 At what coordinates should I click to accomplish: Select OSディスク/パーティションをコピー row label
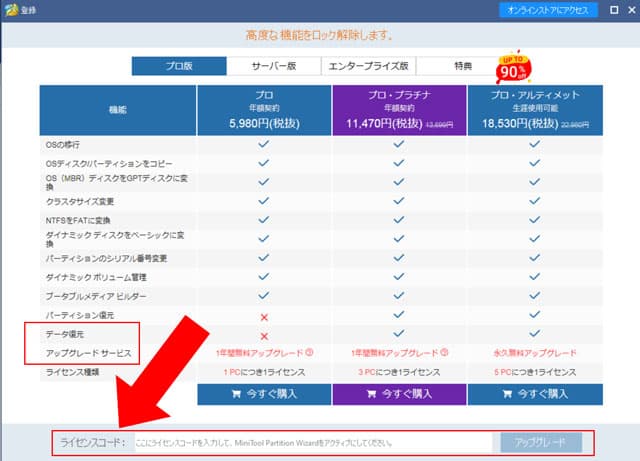click(x=109, y=164)
